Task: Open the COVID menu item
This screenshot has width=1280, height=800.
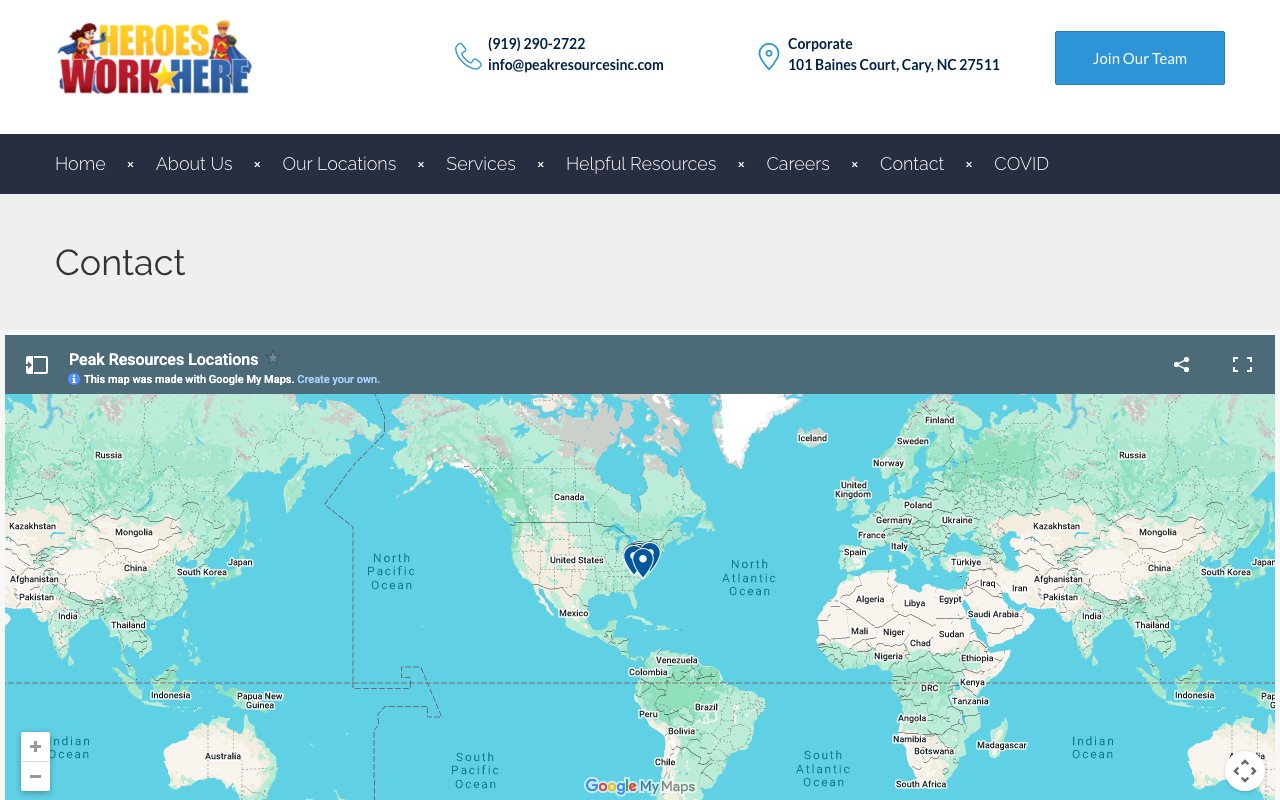Action: [x=1021, y=164]
